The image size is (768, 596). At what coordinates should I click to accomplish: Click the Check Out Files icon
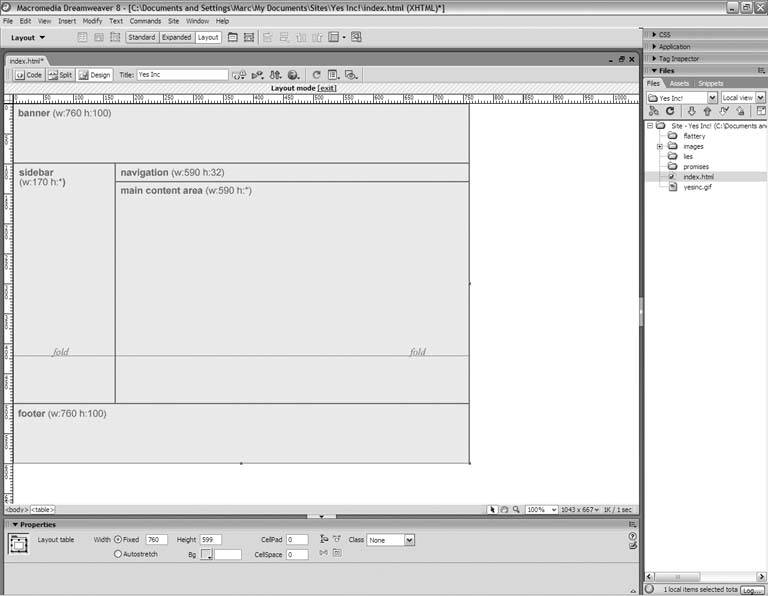tap(724, 111)
